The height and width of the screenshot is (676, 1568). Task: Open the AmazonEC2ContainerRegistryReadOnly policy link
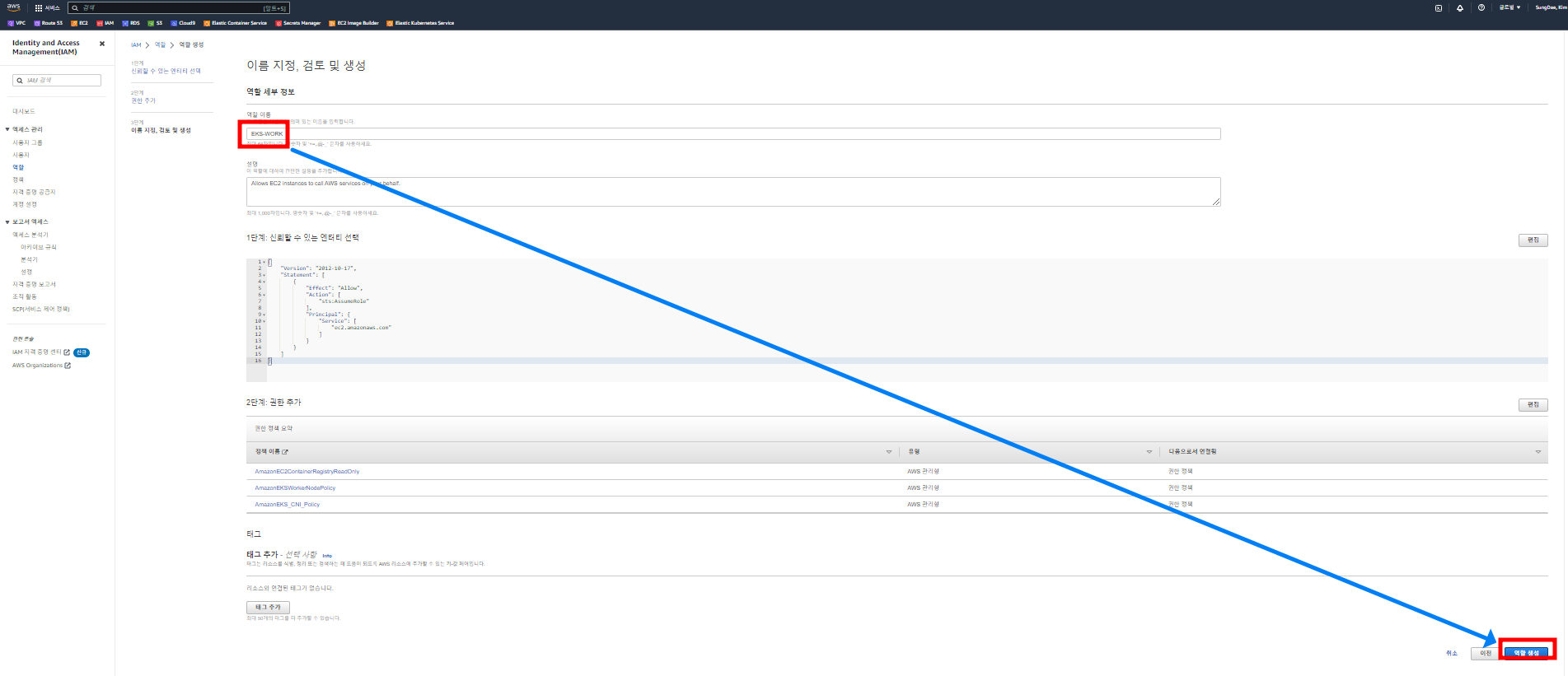click(x=307, y=471)
